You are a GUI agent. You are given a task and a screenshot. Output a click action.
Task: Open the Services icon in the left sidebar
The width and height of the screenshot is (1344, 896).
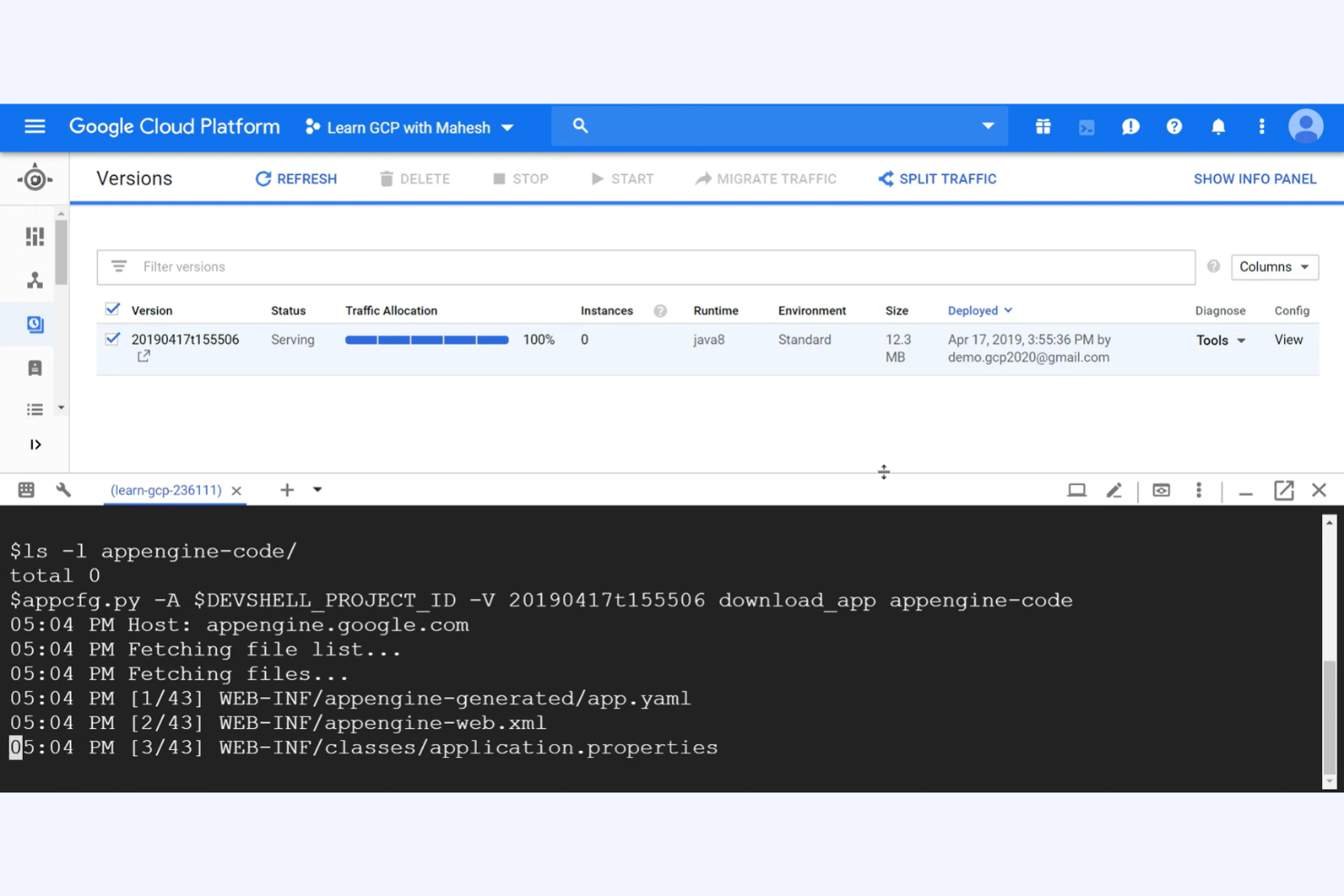pos(35,280)
